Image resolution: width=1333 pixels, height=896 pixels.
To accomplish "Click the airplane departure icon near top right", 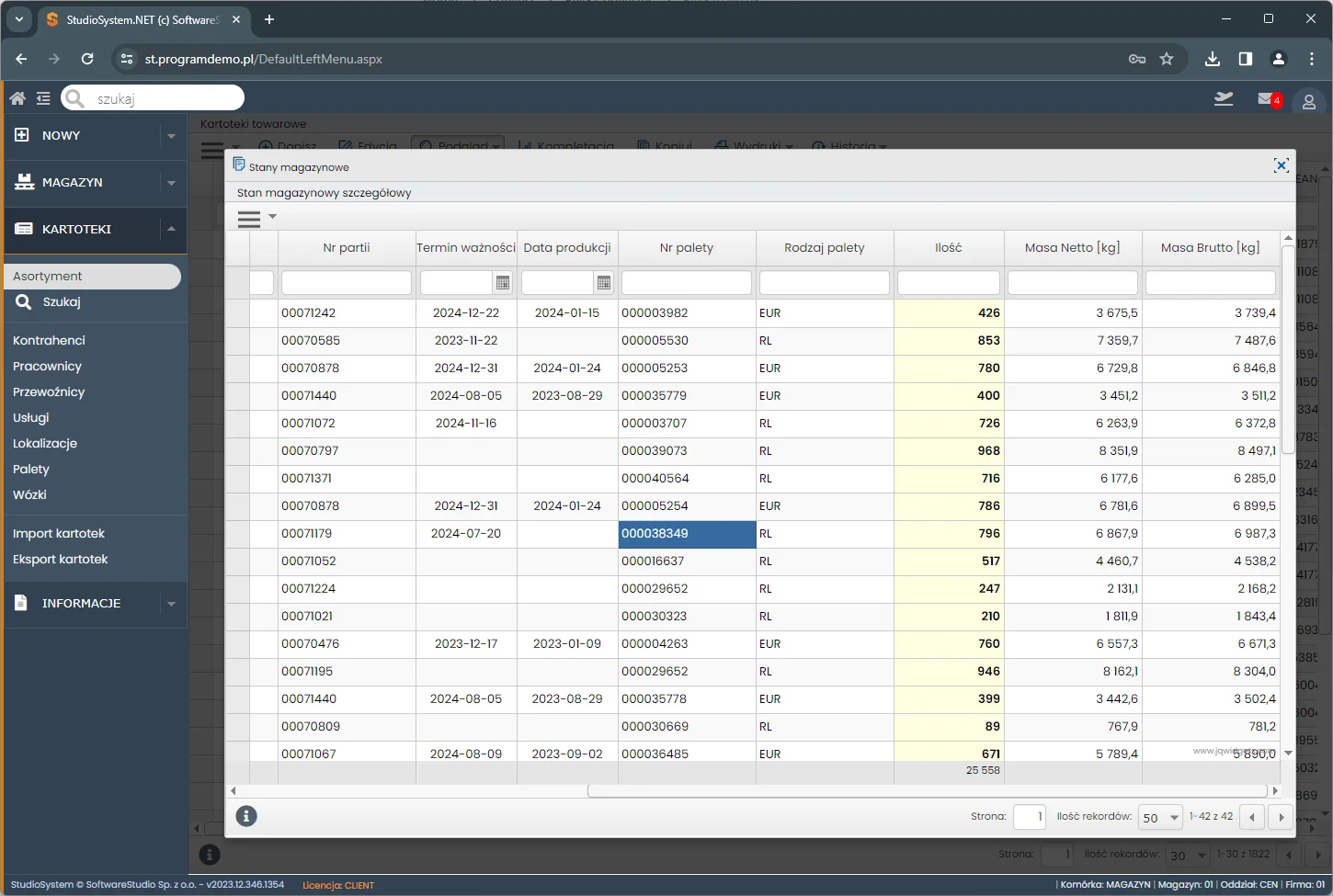I will pos(1224,98).
